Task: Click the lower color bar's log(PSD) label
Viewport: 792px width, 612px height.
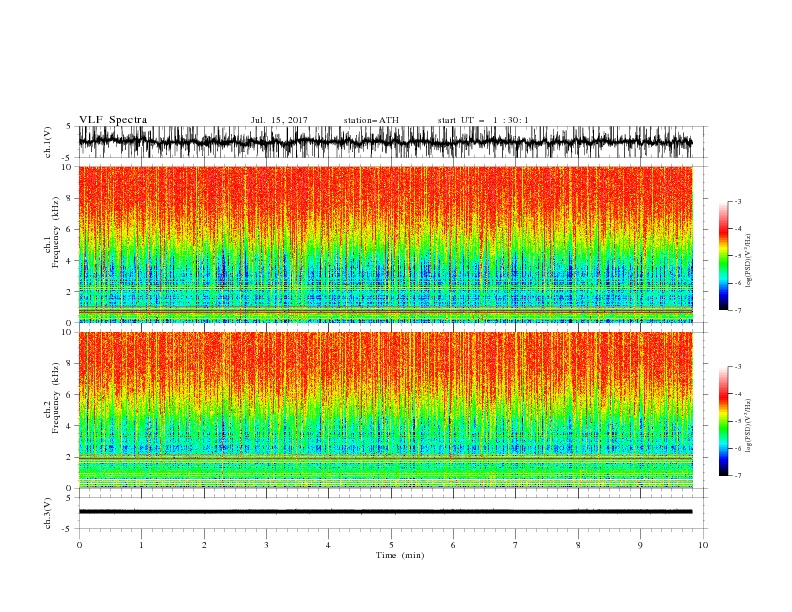Action: point(749,425)
